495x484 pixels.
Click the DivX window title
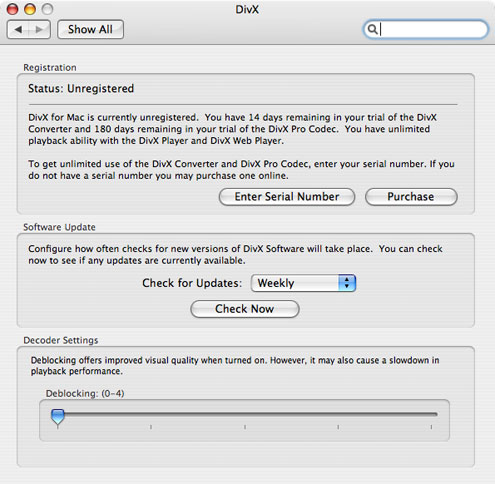pos(247,9)
